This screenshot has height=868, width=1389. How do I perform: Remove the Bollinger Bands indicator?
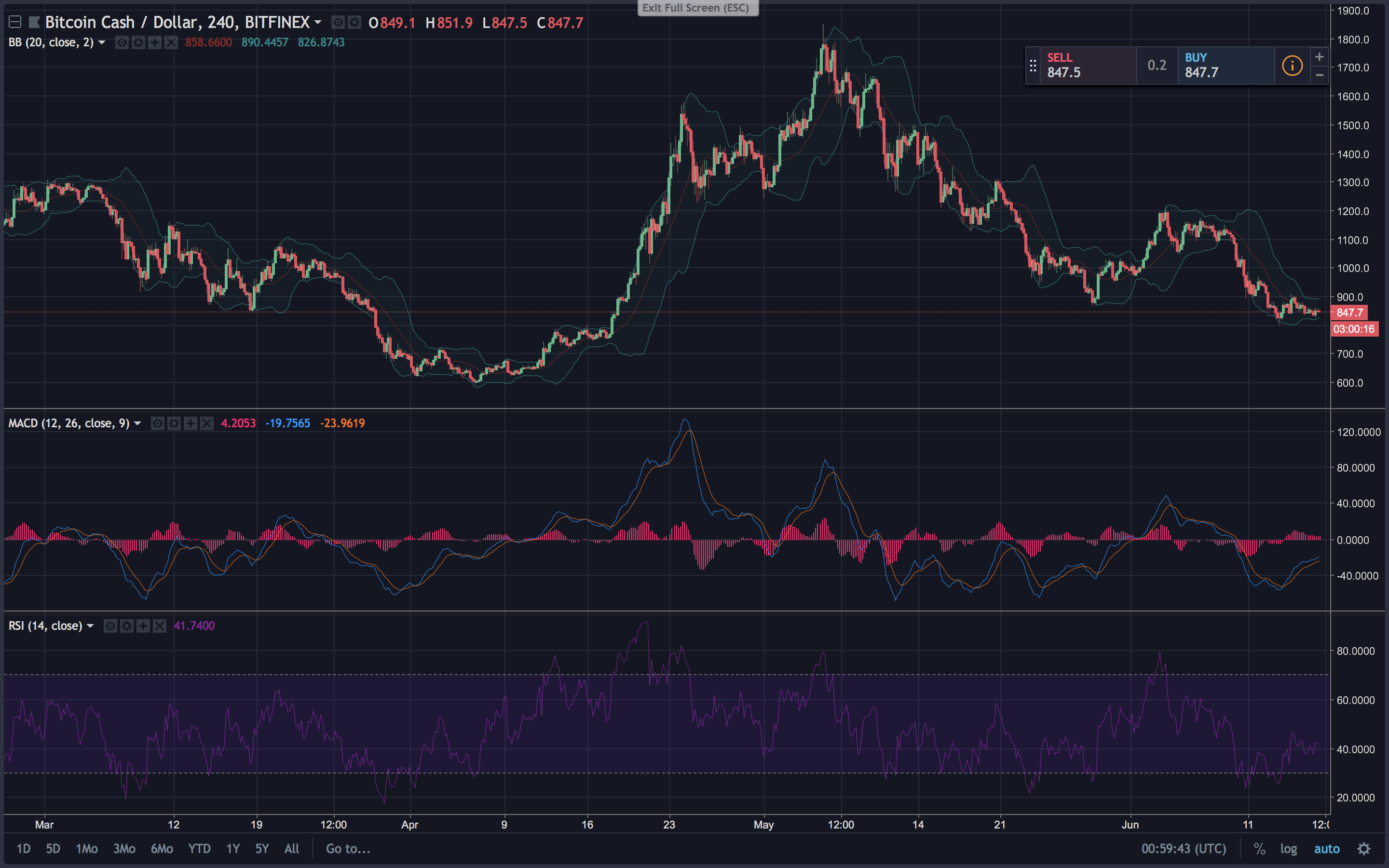click(x=171, y=42)
